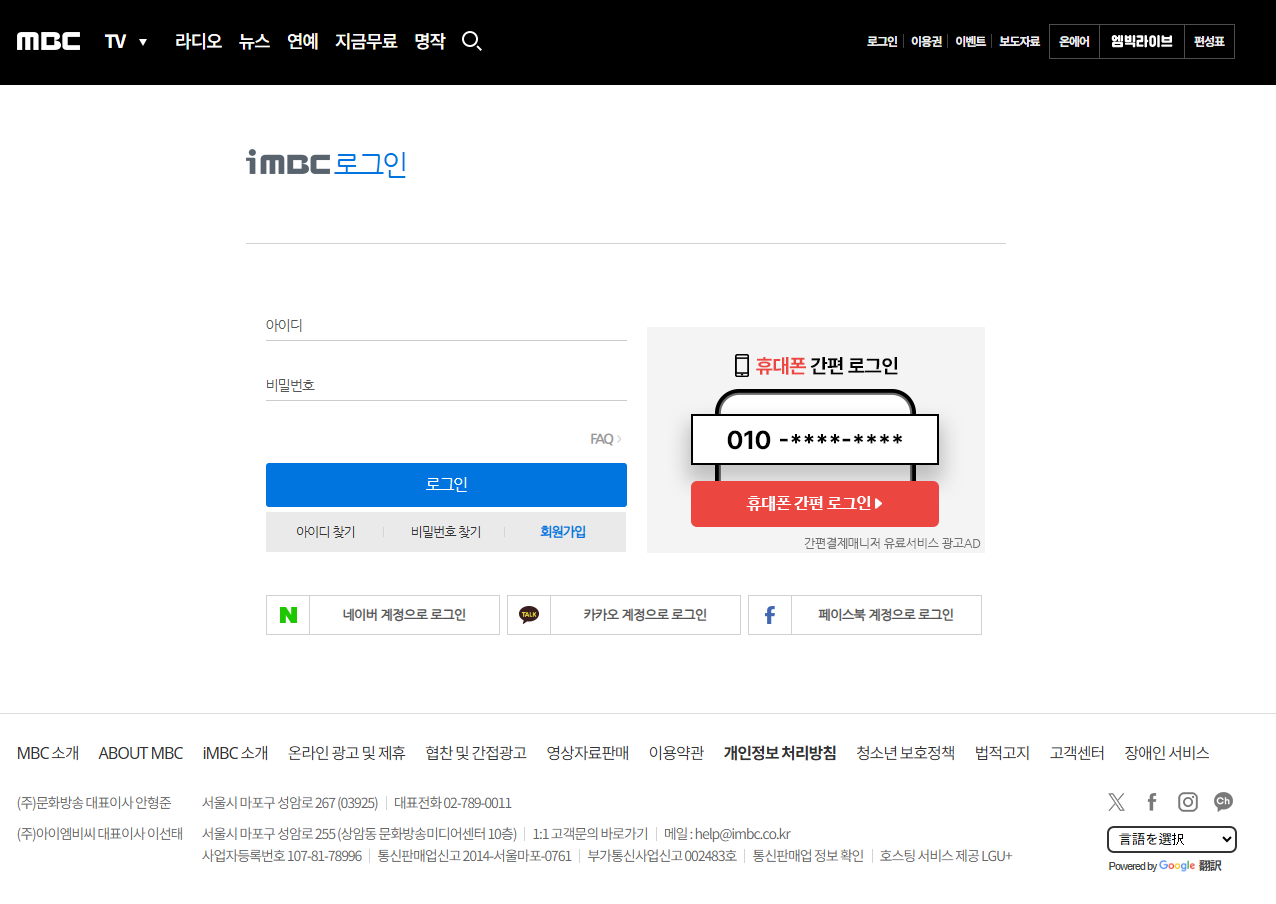1276x904 pixels.
Task: Open 고객센터 footer link
Action: pos(1077,753)
